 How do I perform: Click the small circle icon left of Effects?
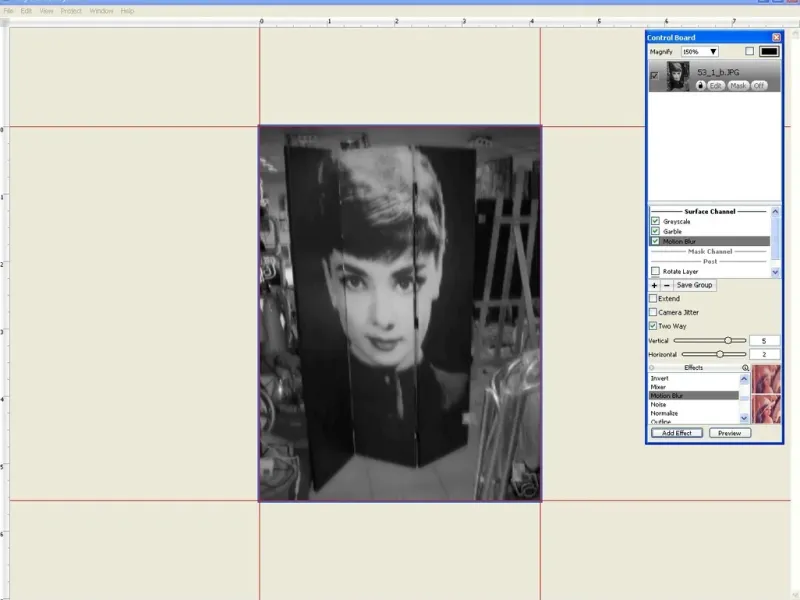tap(652, 368)
